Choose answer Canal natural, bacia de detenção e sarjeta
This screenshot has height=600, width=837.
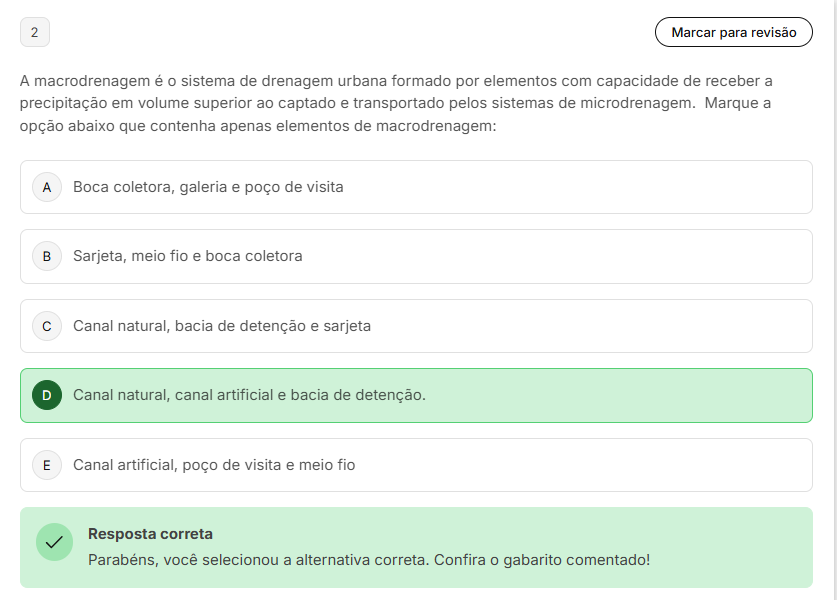[x=222, y=326]
